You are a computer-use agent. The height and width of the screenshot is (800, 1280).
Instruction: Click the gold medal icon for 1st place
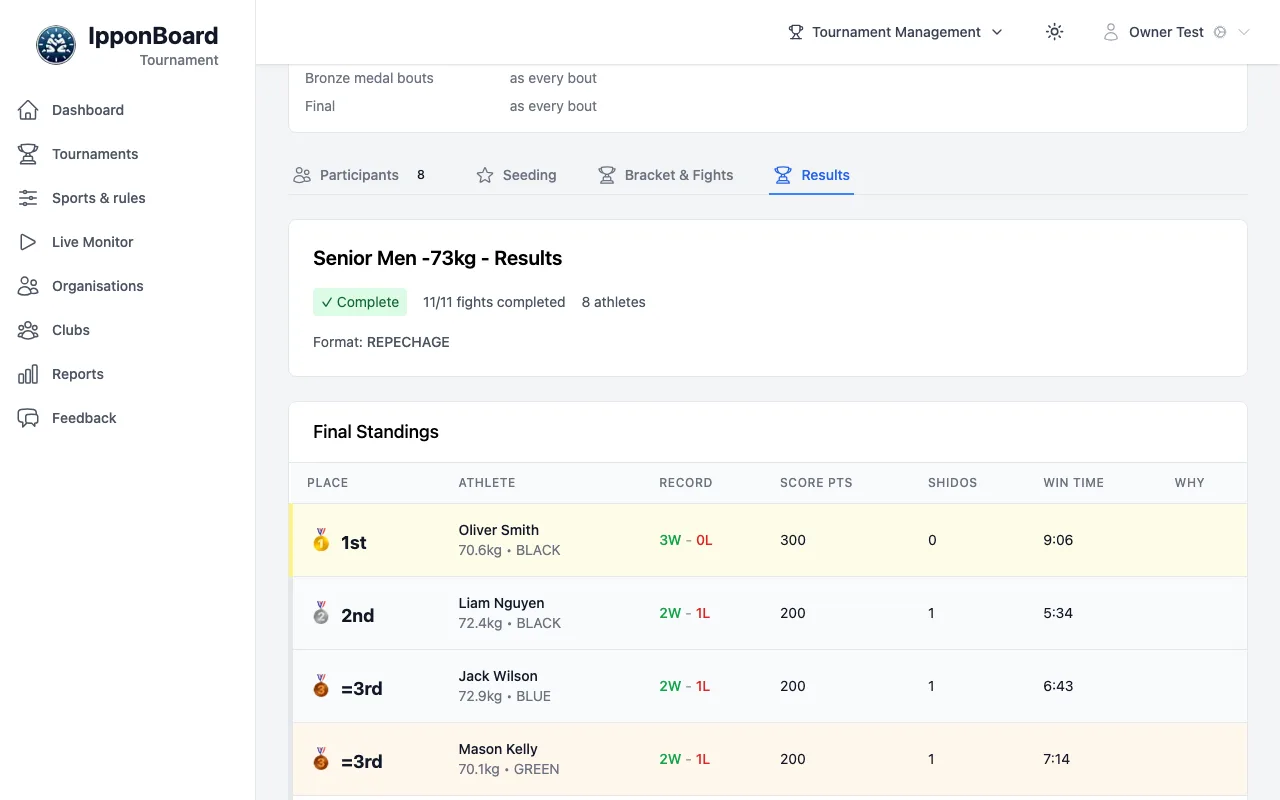pos(321,541)
